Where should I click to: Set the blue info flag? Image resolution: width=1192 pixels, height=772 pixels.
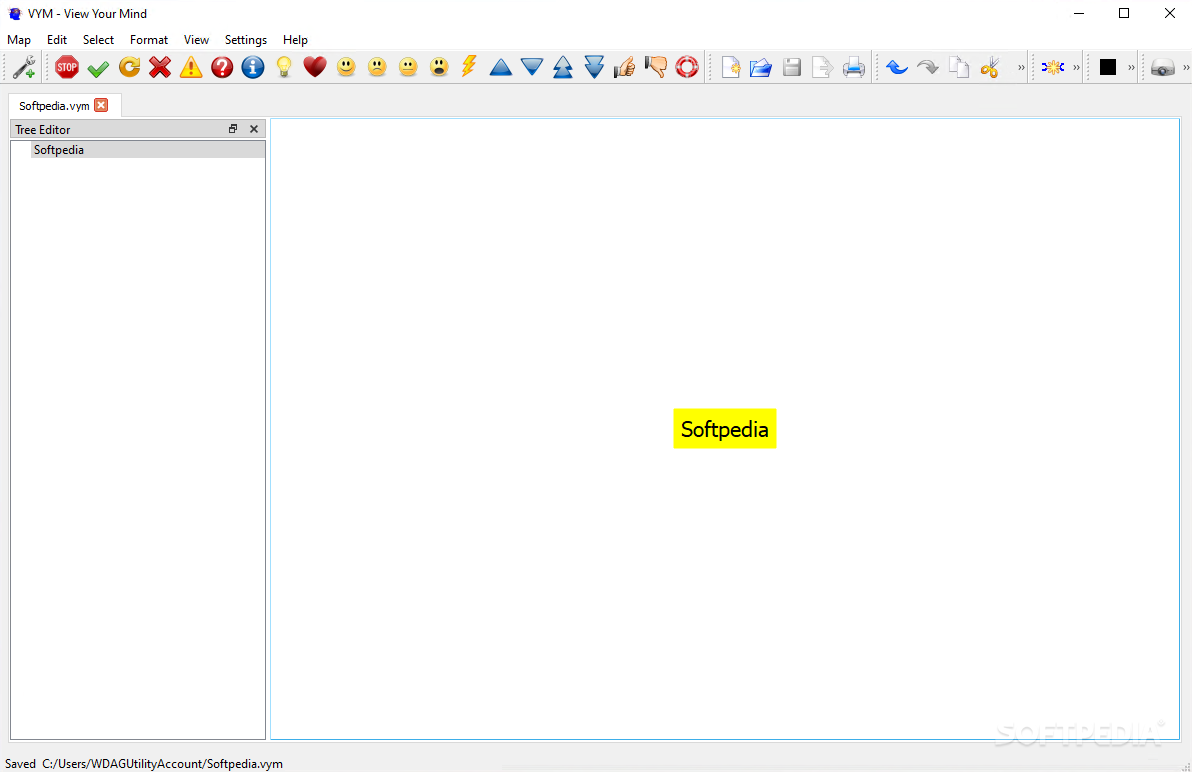click(x=252, y=67)
